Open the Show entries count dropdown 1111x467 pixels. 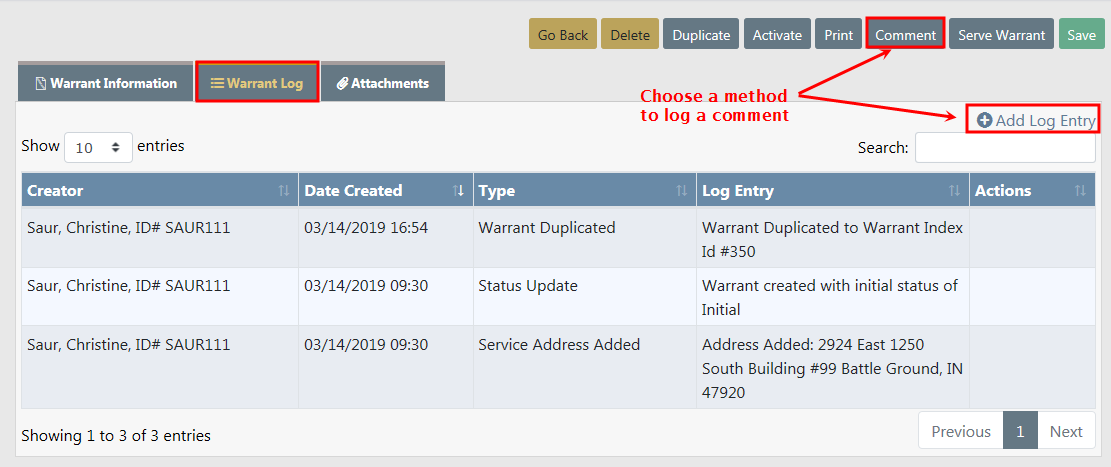point(98,147)
